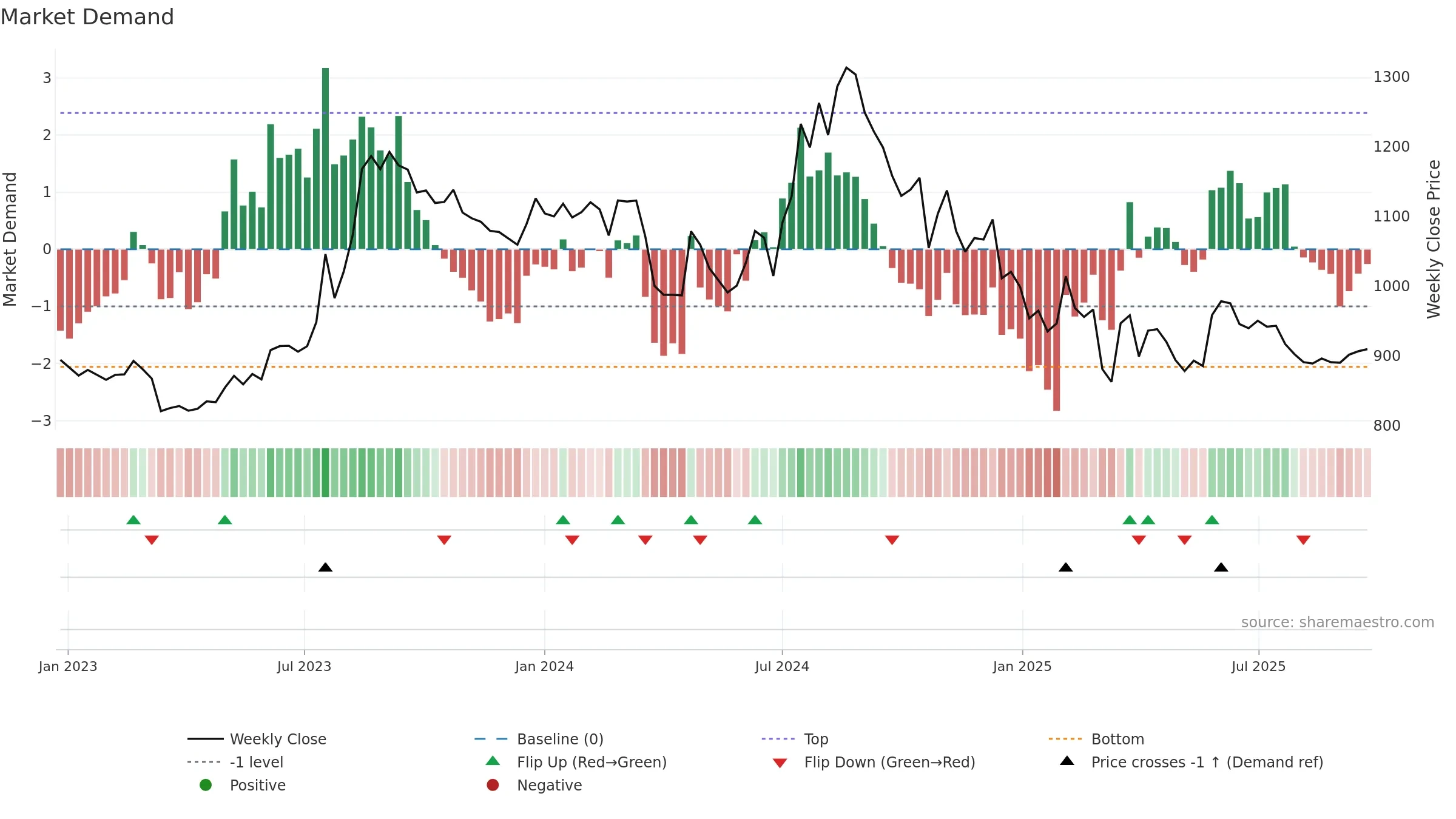
Task: Click the tallest green demand bar above 3
Action: 326,158
